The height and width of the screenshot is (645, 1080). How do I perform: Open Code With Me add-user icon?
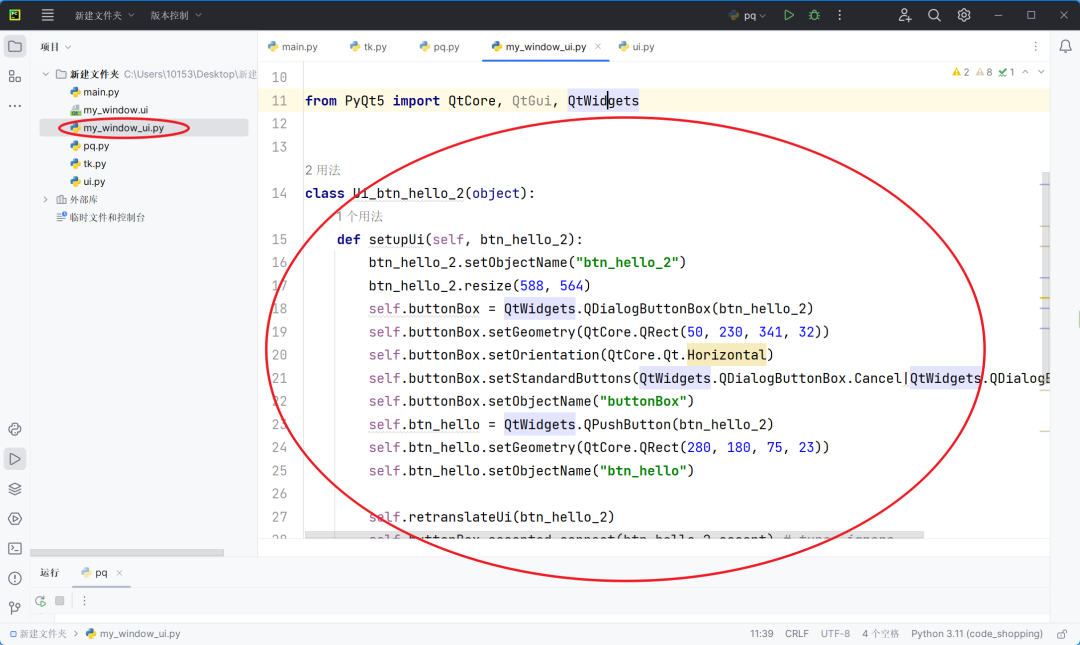[904, 14]
